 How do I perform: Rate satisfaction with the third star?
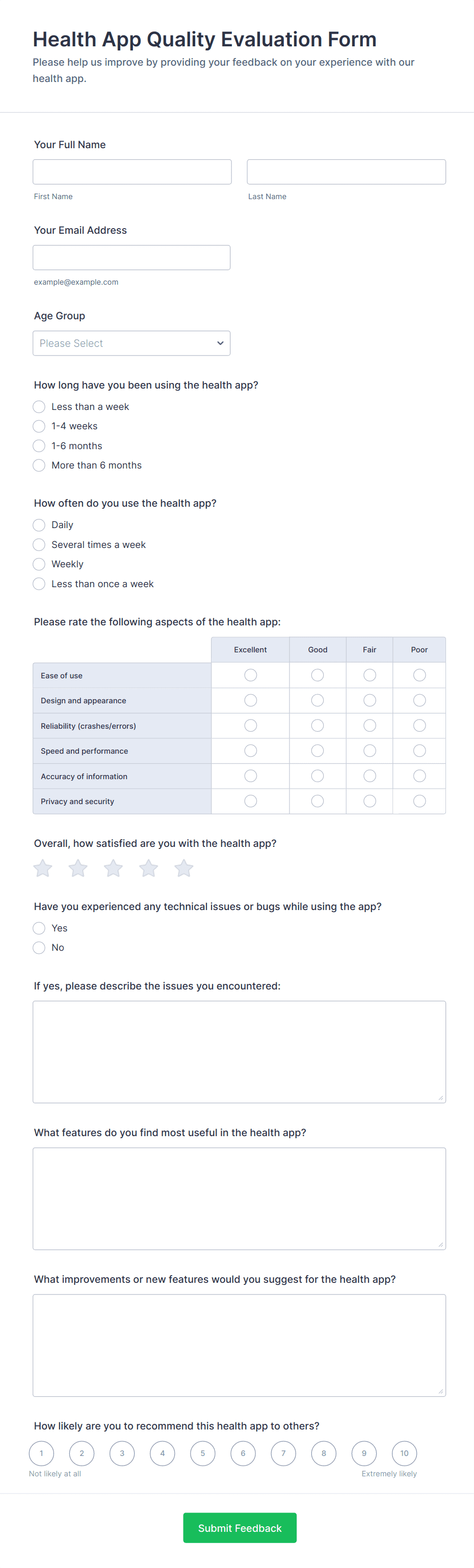(x=113, y=868)
